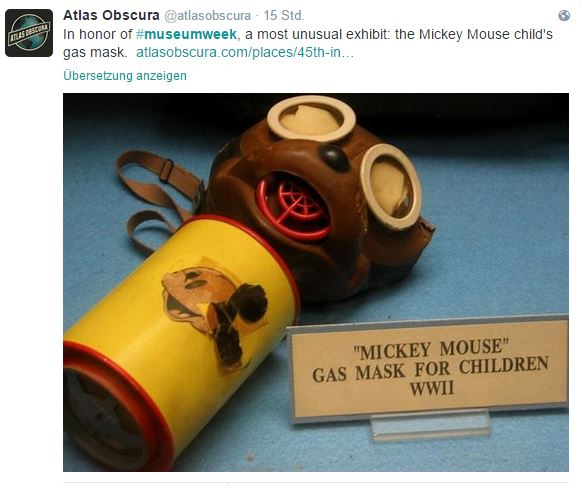
Task: Click the brown strap buckle in the photo
Action: 166,170
